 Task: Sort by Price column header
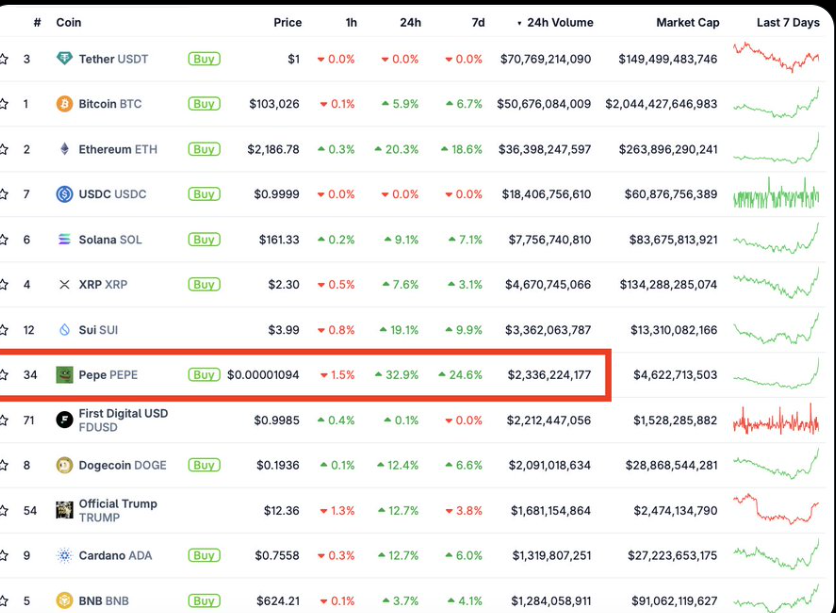point(287,22)
